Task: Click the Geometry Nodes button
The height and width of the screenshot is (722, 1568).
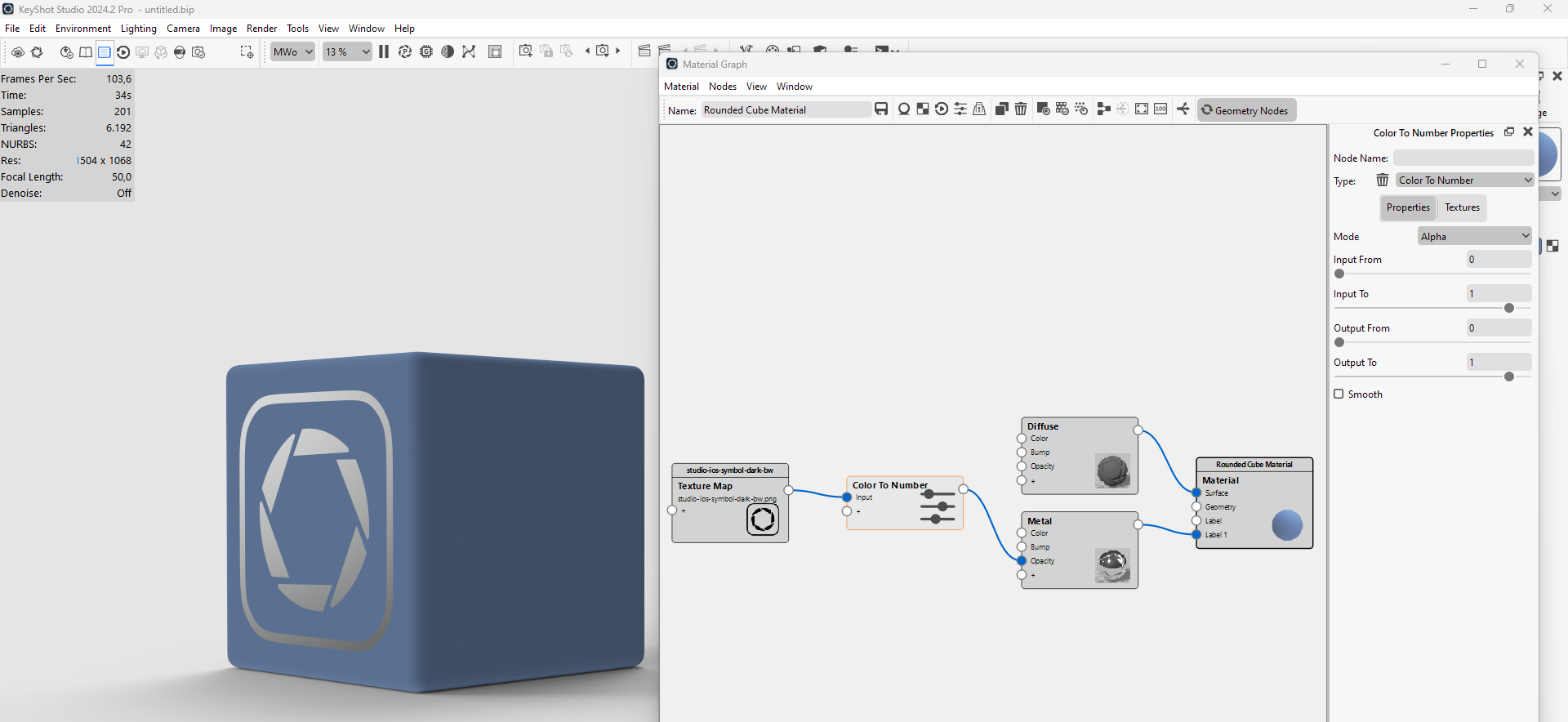Action: (1246, 110)
